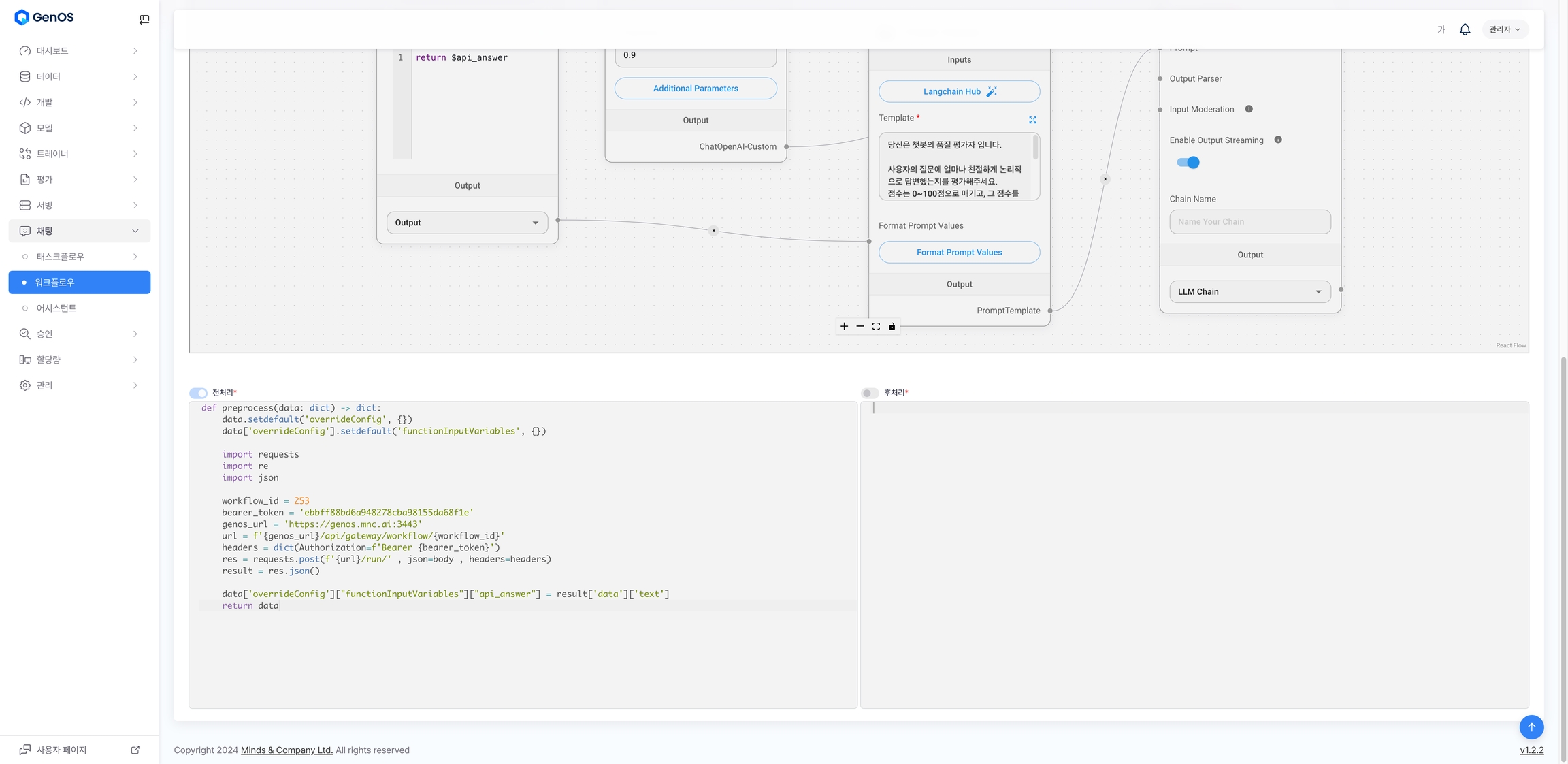Select 어시스턴트 in the sidebar
Image resolution: width=1568 pixels, height=764 pixels.
tap(56, 308)
